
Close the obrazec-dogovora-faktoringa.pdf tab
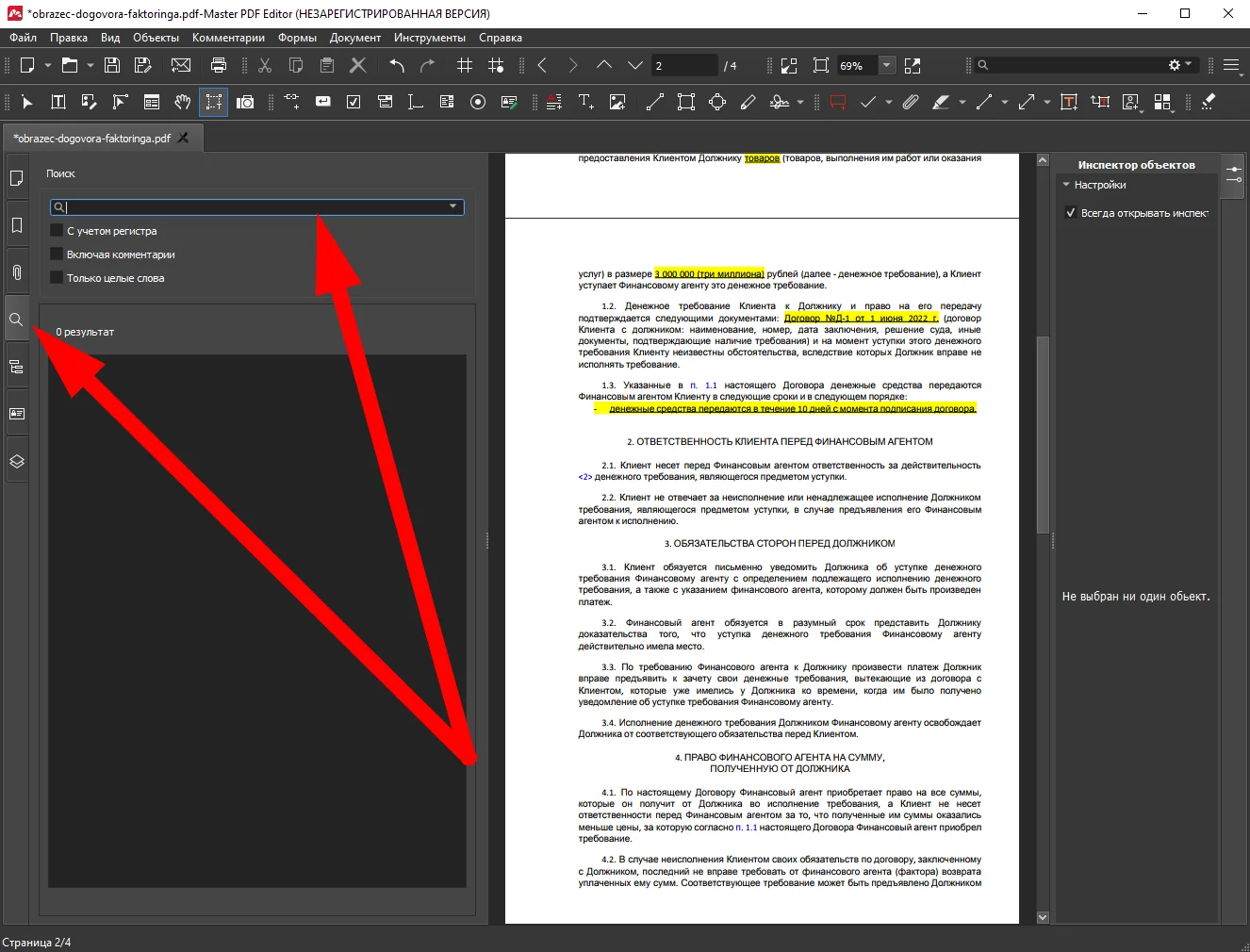(x=184, y=138)
